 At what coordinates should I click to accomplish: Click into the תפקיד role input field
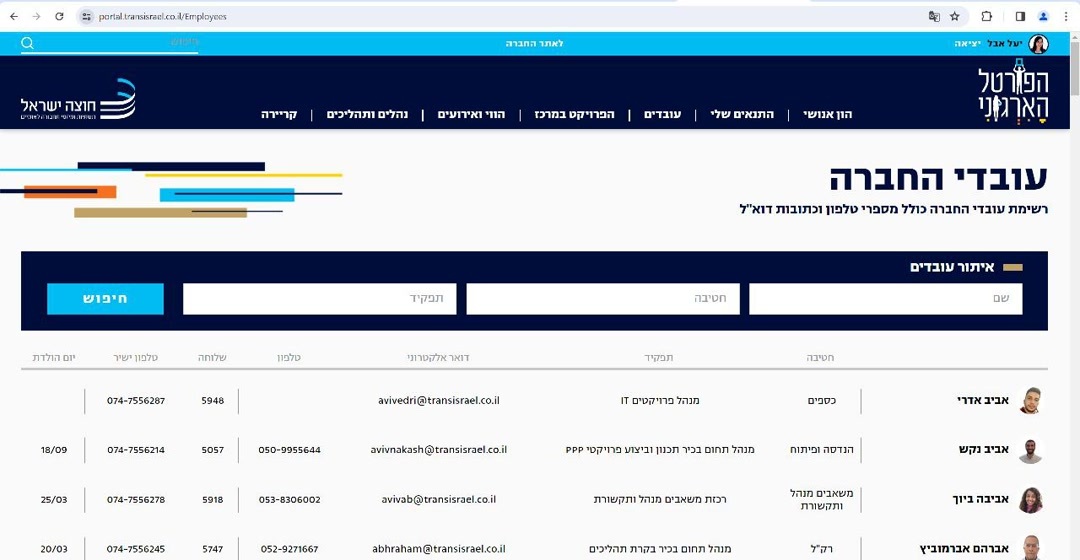pos(319,299)
